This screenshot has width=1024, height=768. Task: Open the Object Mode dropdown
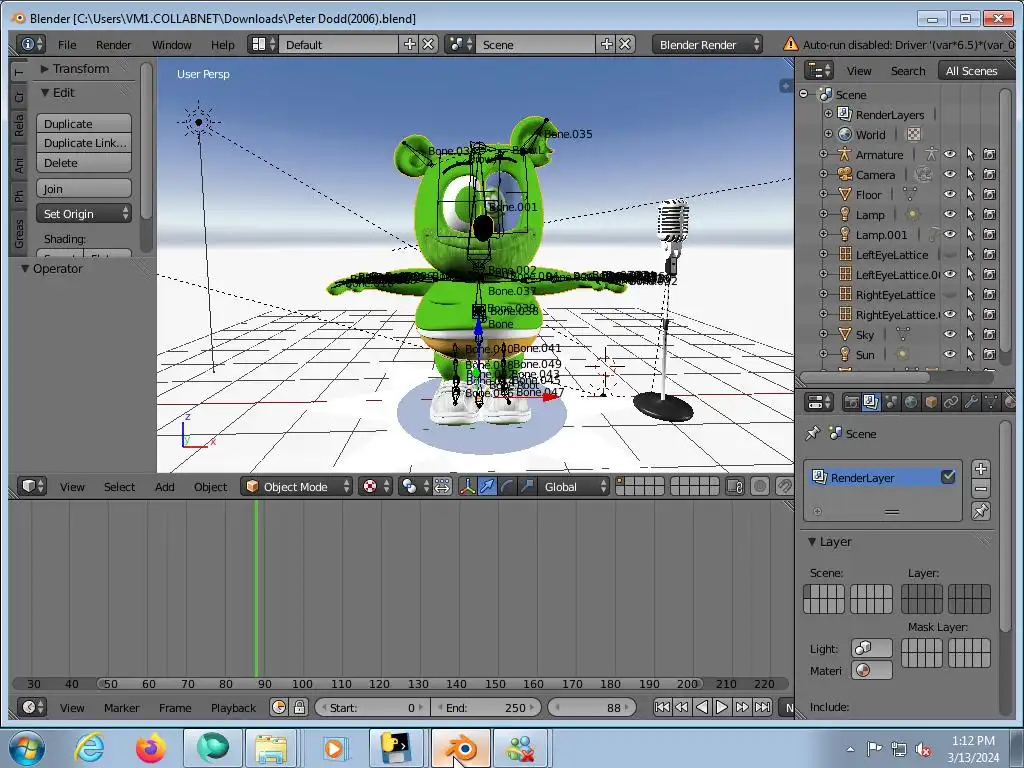(296, 487)
